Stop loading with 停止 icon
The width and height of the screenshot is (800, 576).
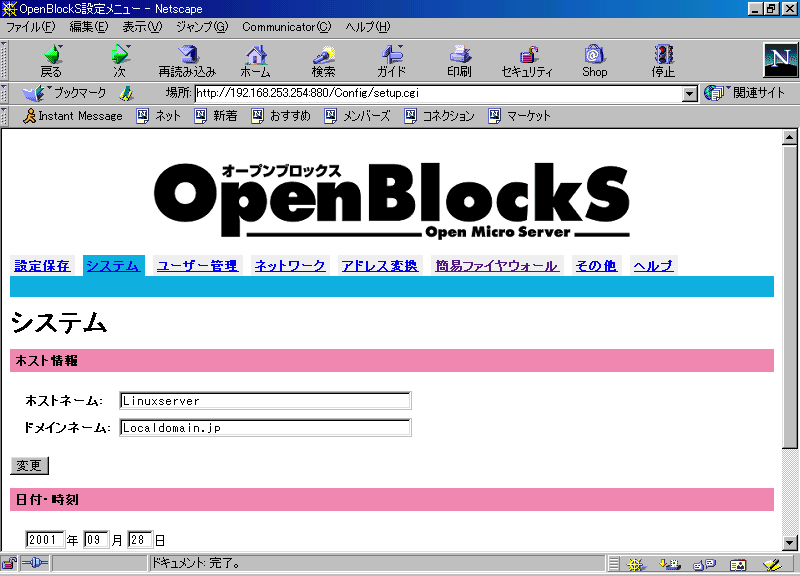[x=663, y=60]
